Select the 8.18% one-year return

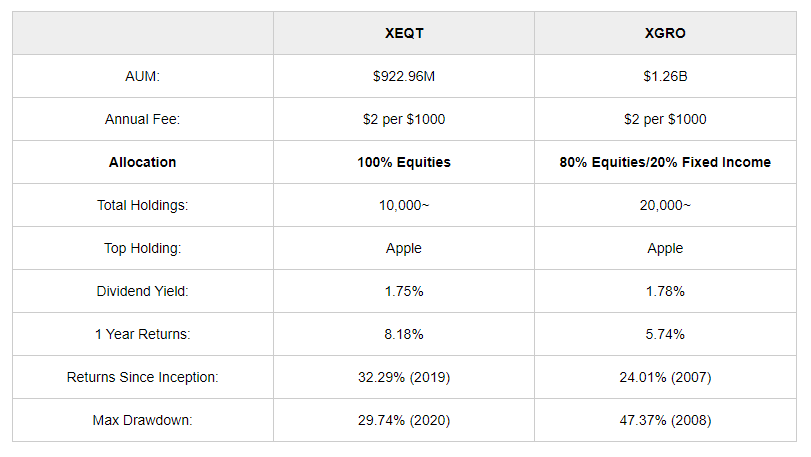click(404, 334)
